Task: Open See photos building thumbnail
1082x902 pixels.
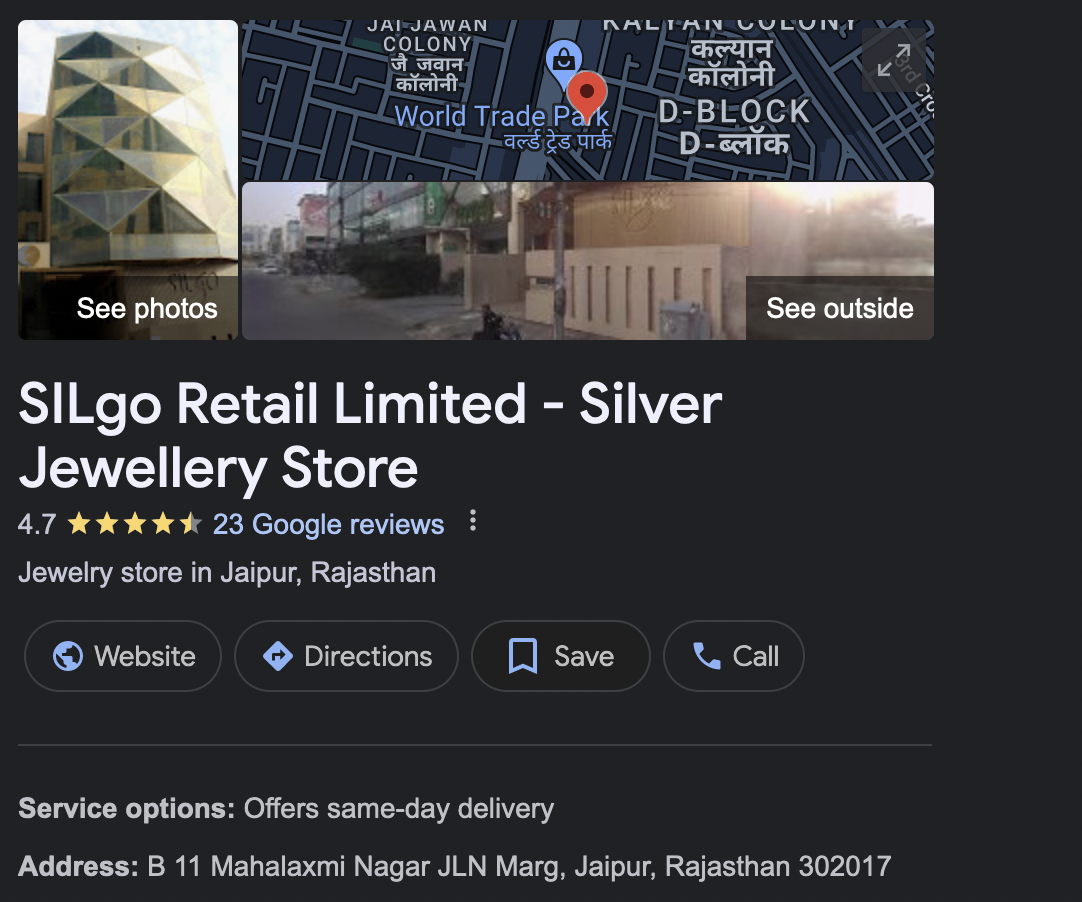Action: [x=128, y=179]
